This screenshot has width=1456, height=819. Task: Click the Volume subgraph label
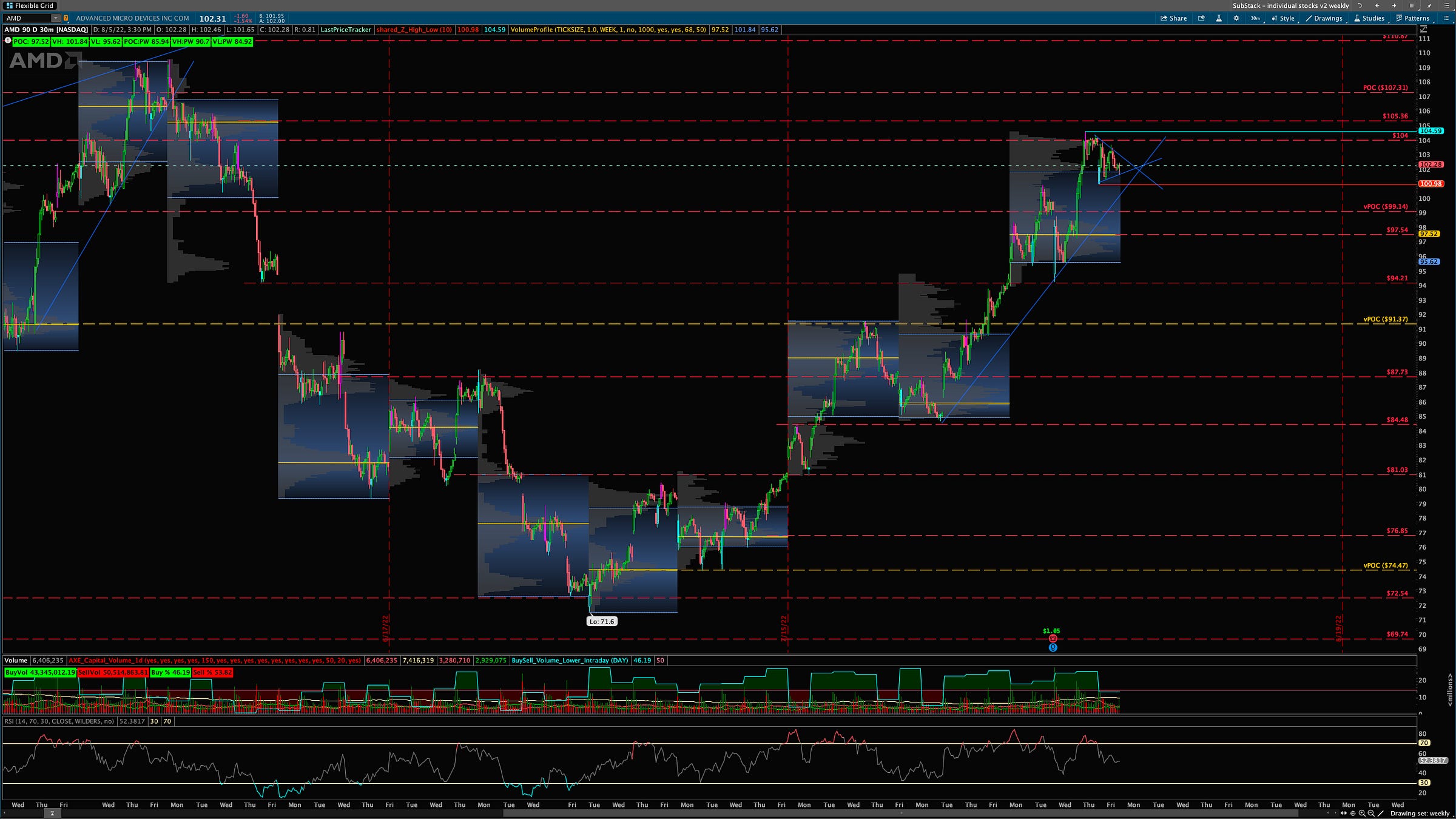click(15, 660)
